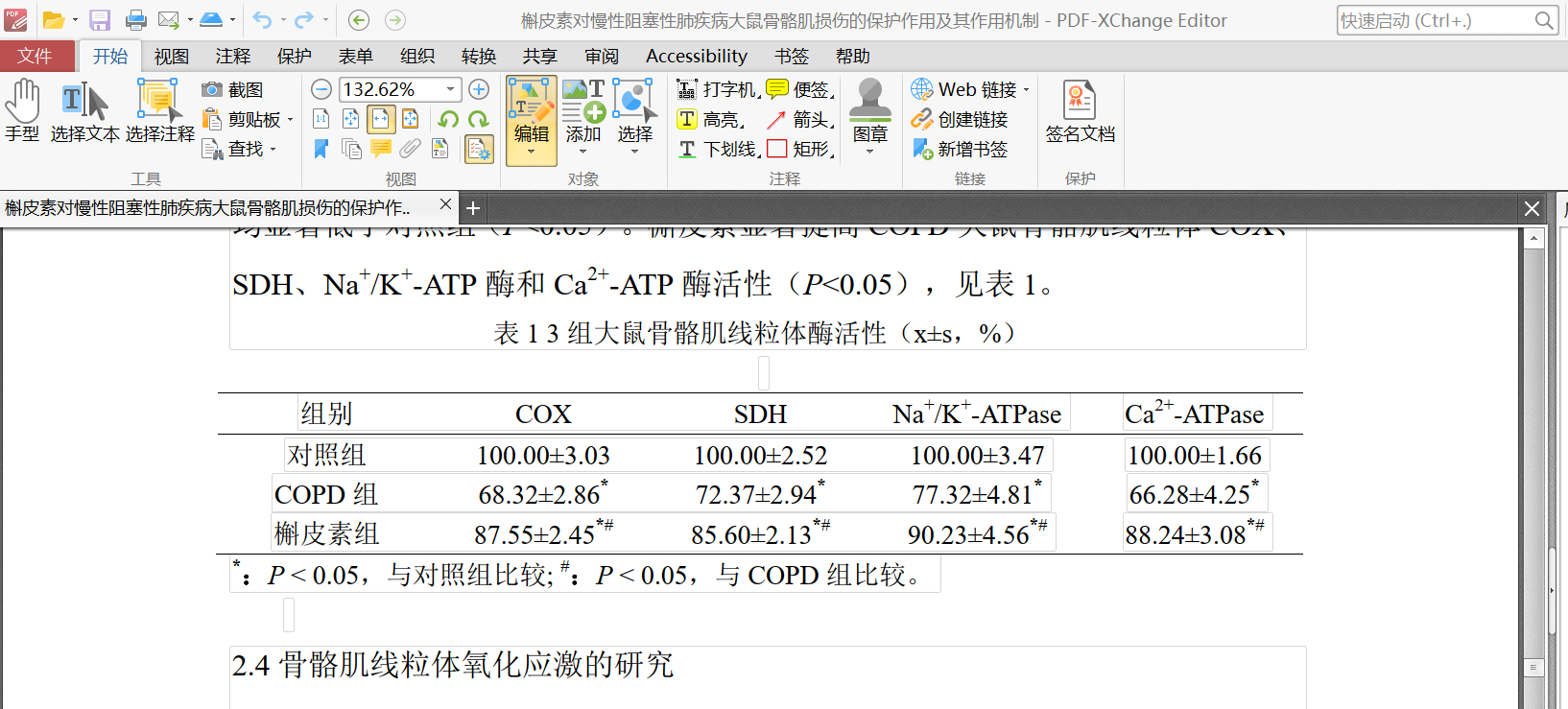Click the new tab plus button
The image size is (1568, 709).
473,208
